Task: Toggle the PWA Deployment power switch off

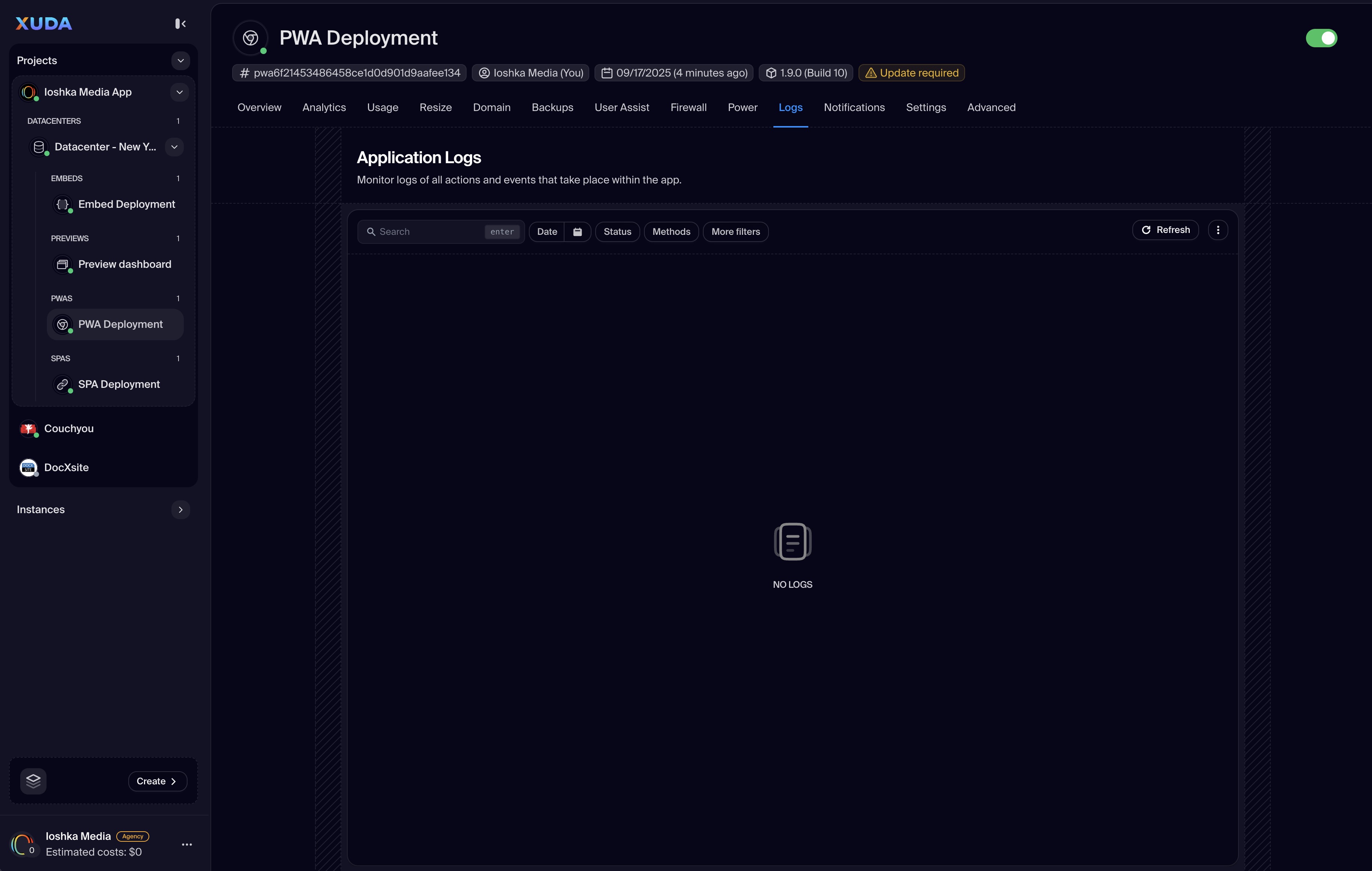Action: (x=1321, y=38)
